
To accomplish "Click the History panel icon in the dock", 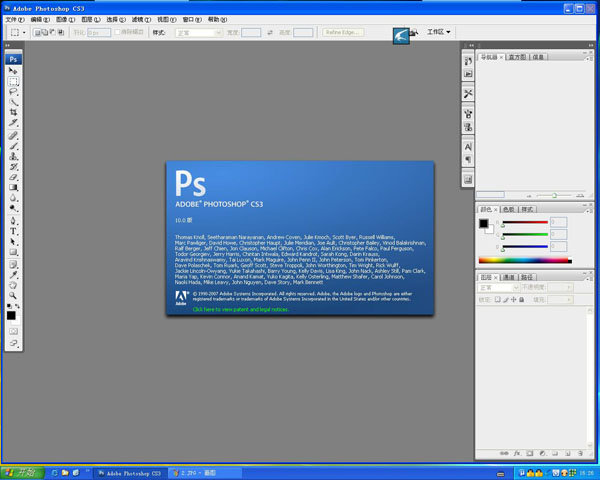I will point(467,61).
